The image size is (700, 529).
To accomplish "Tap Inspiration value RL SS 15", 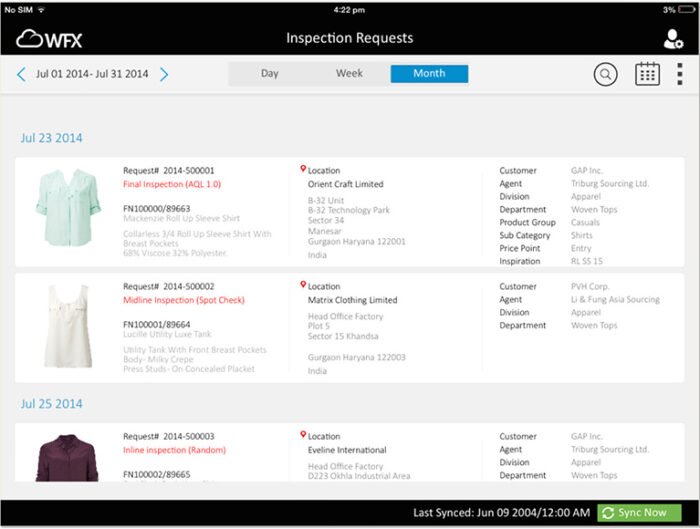I will pos(587,261).
